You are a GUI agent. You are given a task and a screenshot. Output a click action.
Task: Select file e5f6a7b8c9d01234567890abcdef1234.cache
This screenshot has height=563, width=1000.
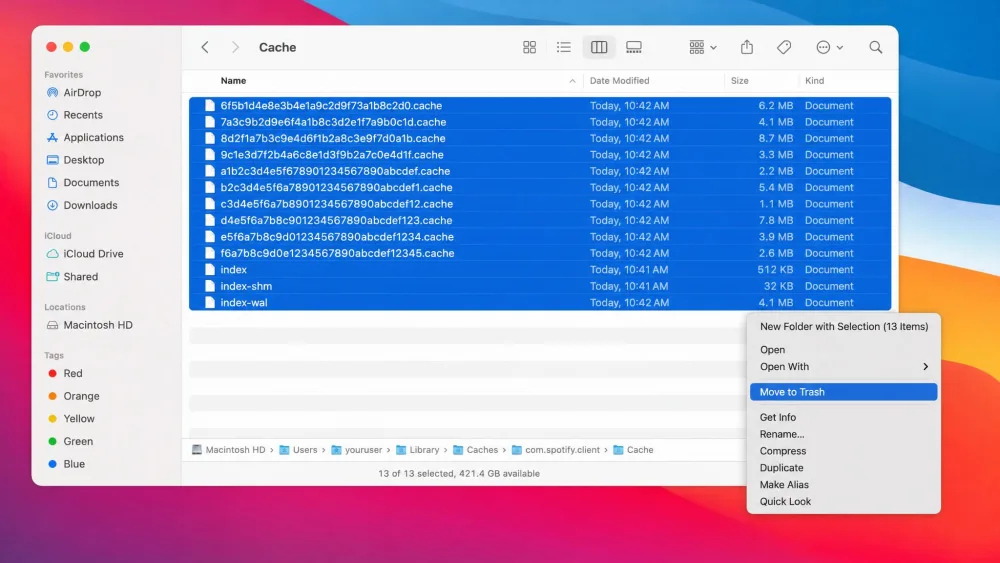(540, 237)
